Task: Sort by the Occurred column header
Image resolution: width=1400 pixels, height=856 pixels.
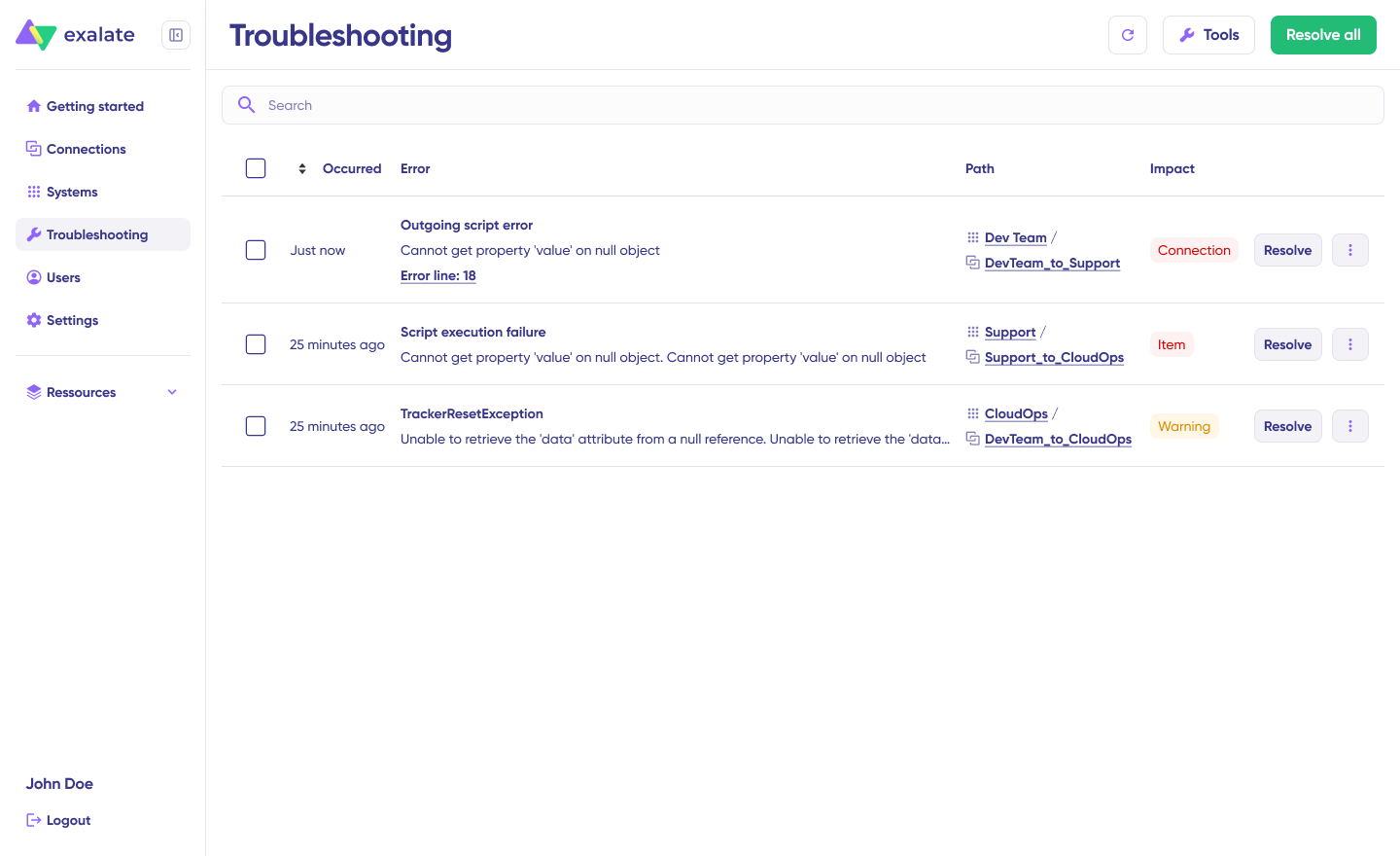Action: coord(352,168)
